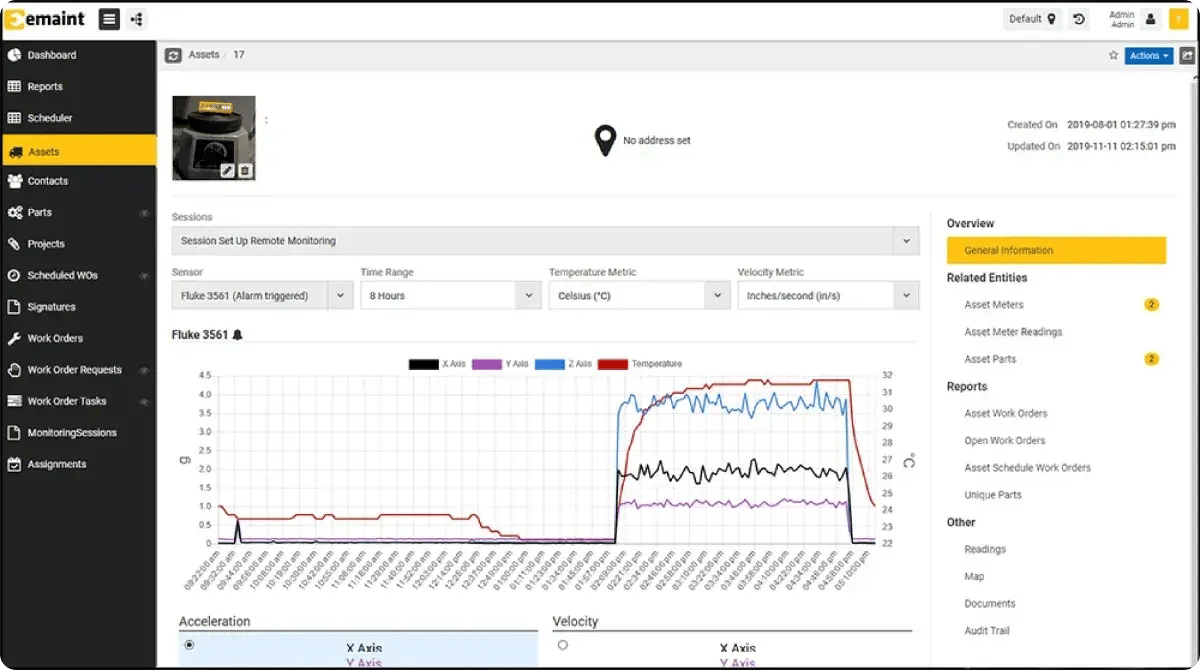Open the Velocity Metric Inches/second dropdown

[x=828, y=296]
